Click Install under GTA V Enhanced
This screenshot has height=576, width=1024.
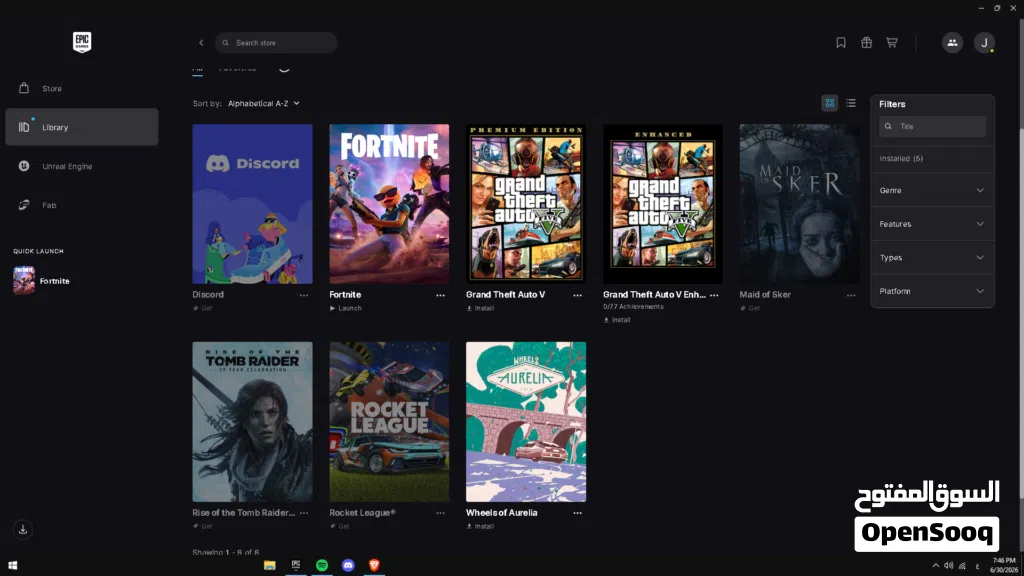(617, 320)
